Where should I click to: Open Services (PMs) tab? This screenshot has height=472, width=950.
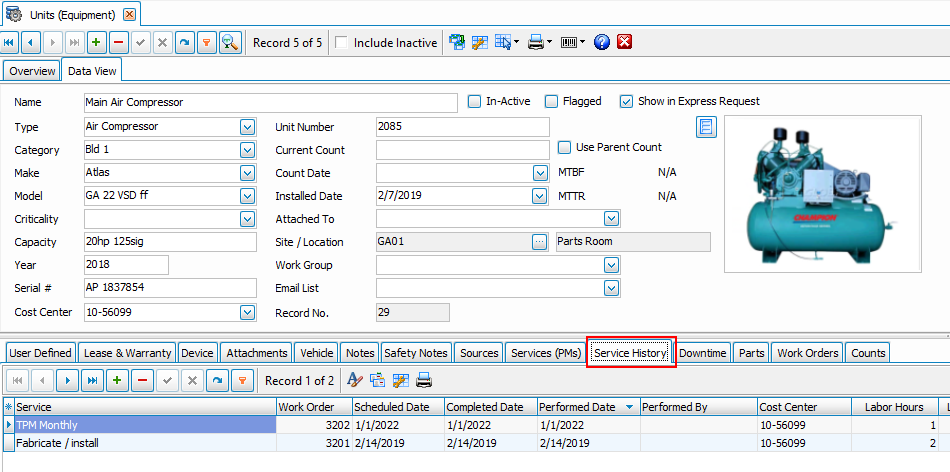pyautogui.click(x=546, y=353)
